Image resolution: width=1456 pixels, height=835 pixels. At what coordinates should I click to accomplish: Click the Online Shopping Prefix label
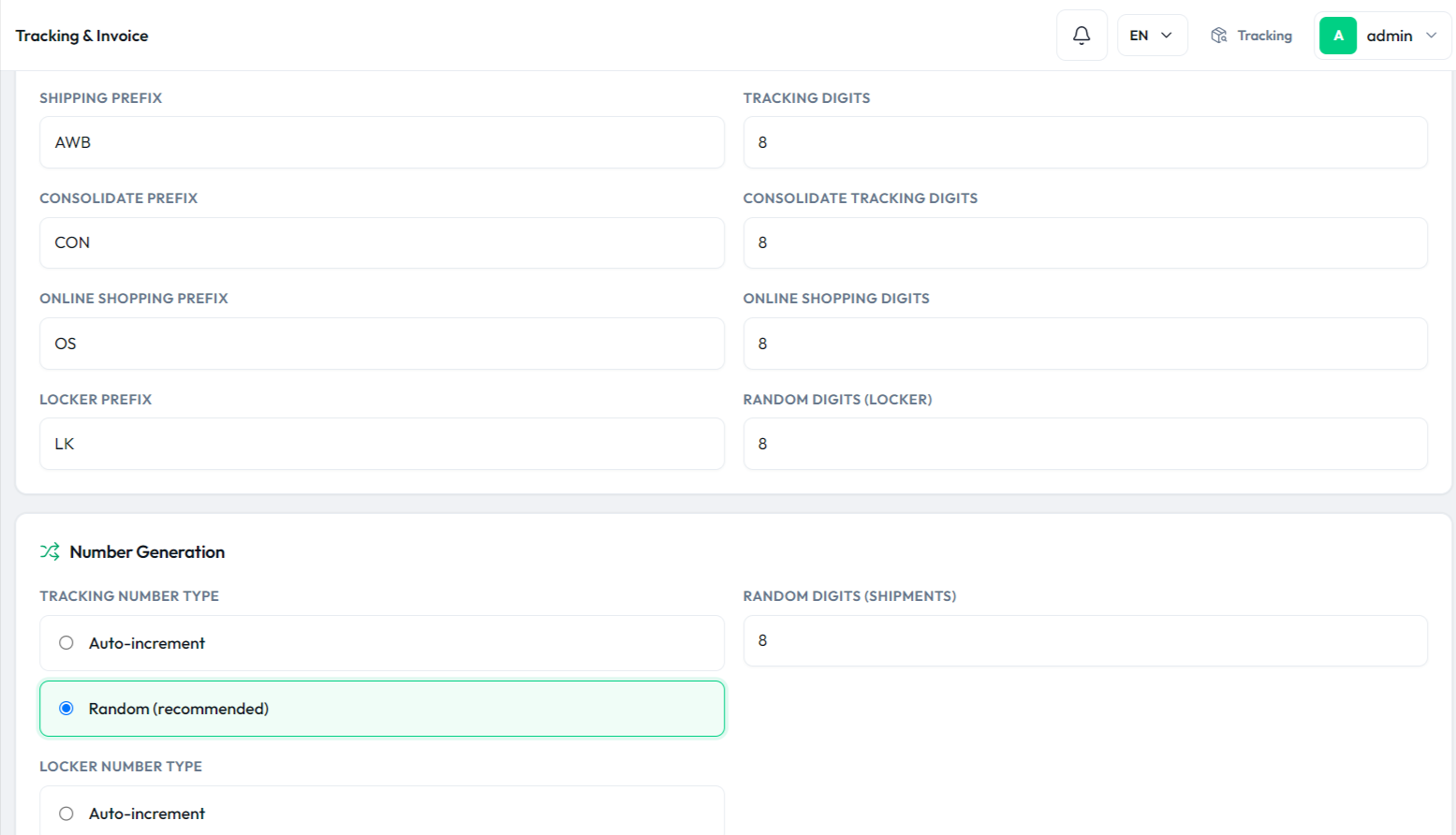pos(134,299)
